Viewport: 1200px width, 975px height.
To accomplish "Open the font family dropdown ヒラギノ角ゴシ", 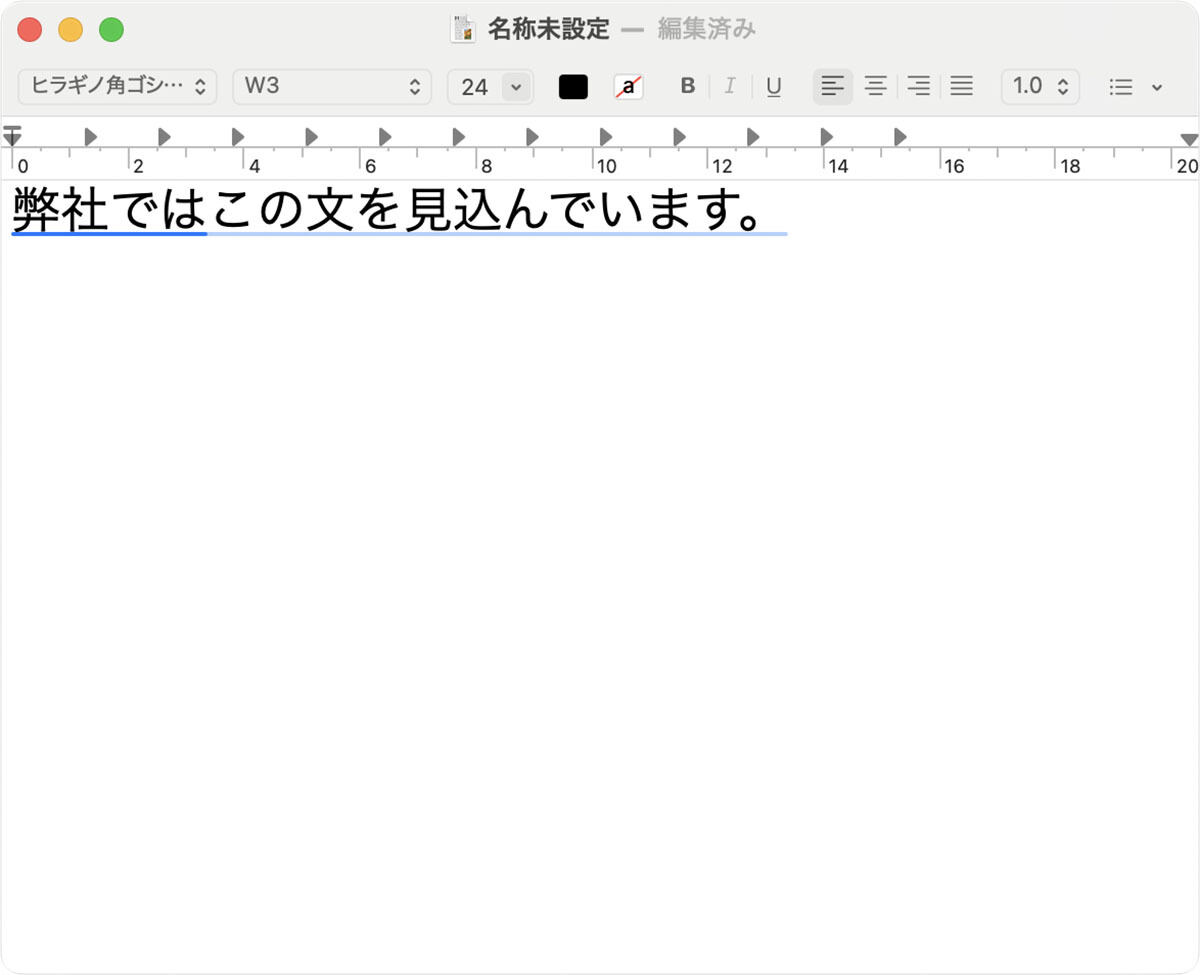I will (118, 86).
